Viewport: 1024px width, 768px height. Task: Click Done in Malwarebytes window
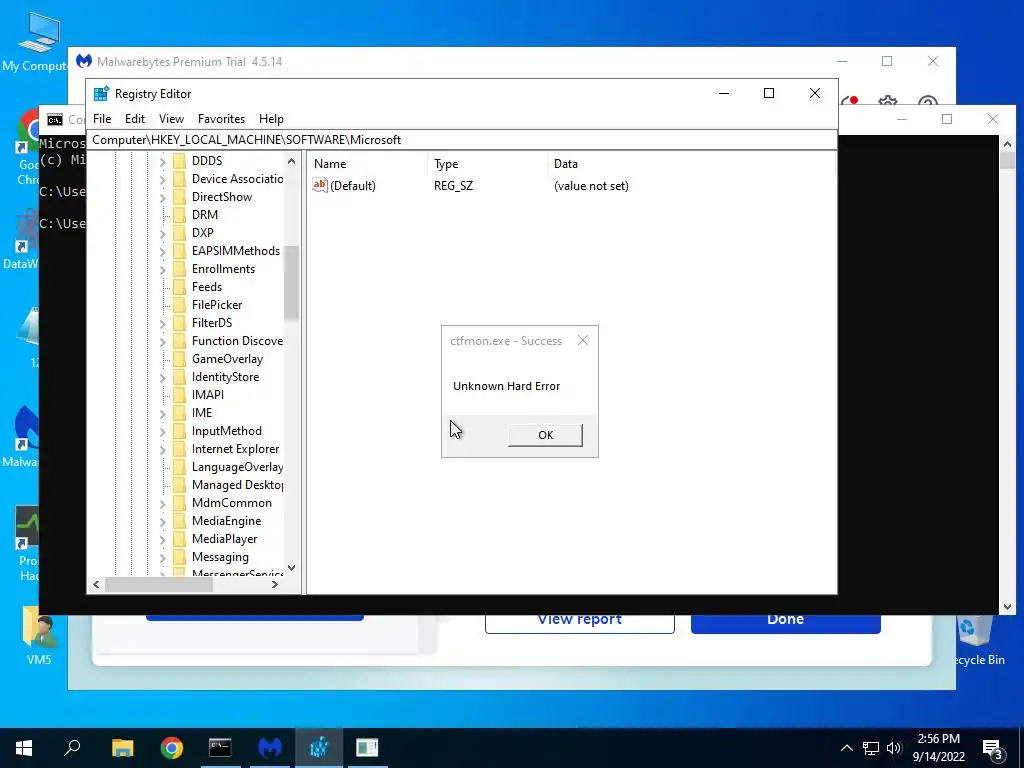(786, 621)
